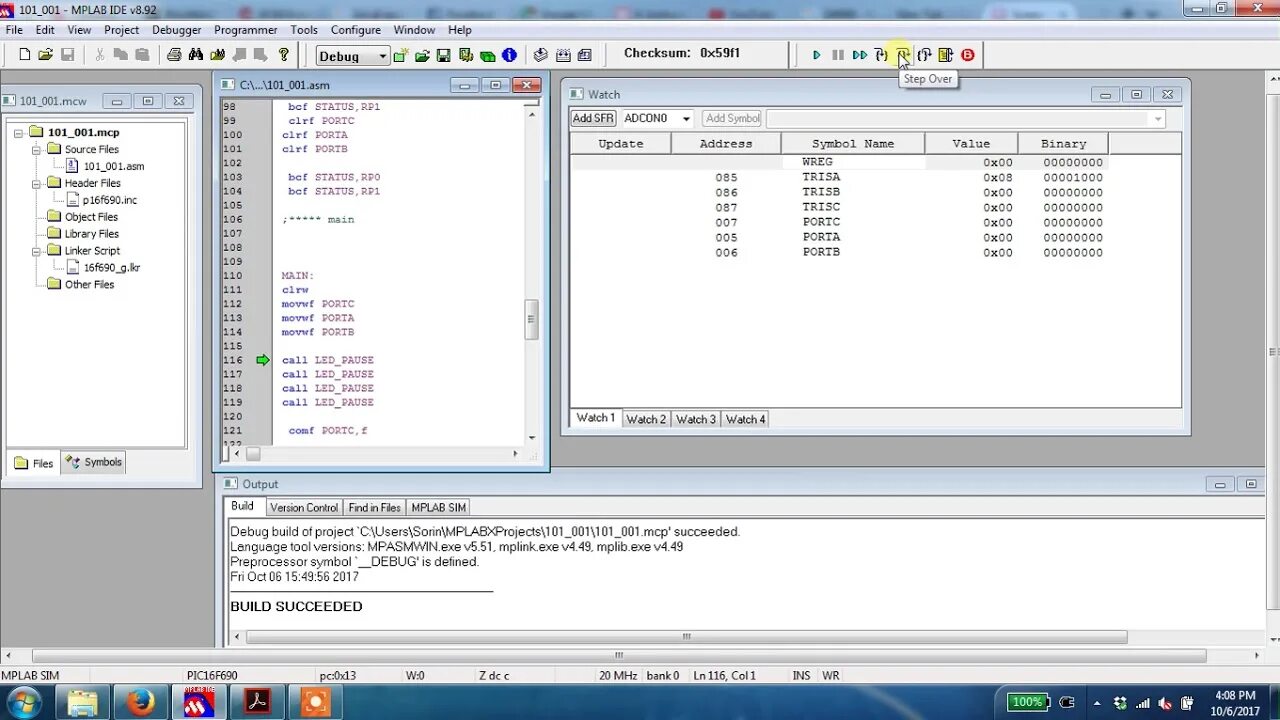Click the Run debugger play icon

click(816, 55)
